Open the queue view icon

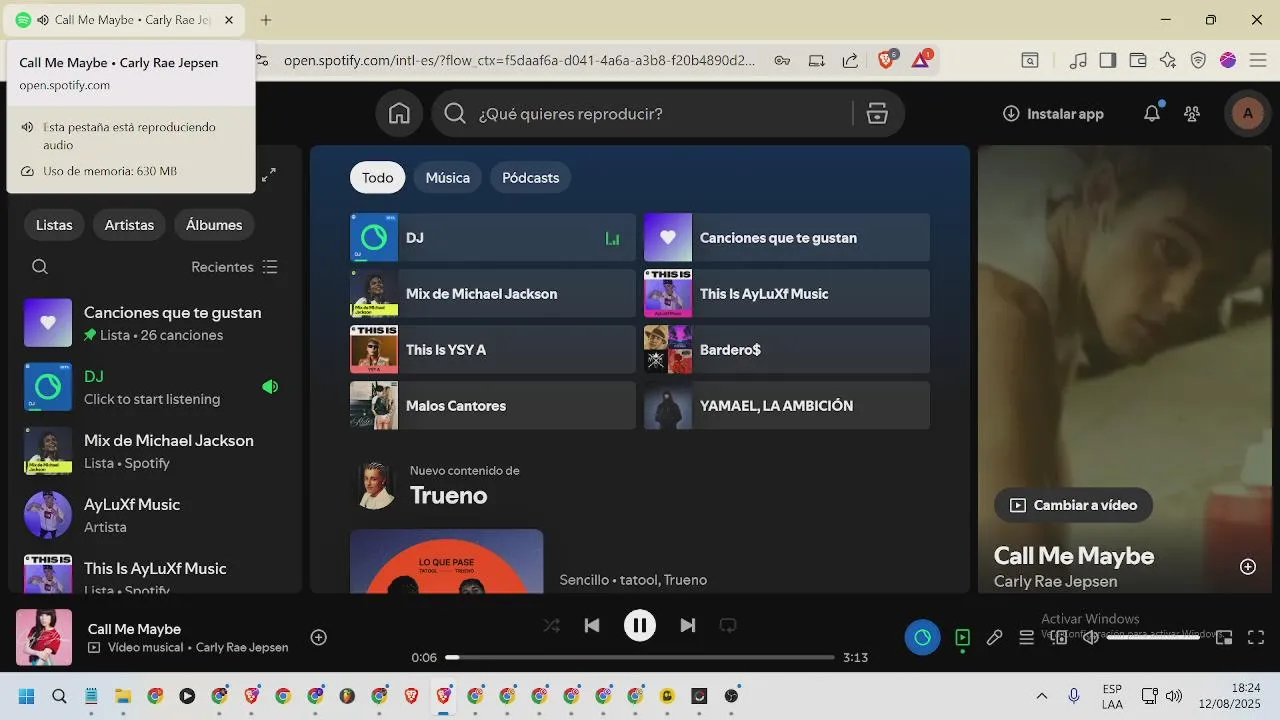point(1026,638)
